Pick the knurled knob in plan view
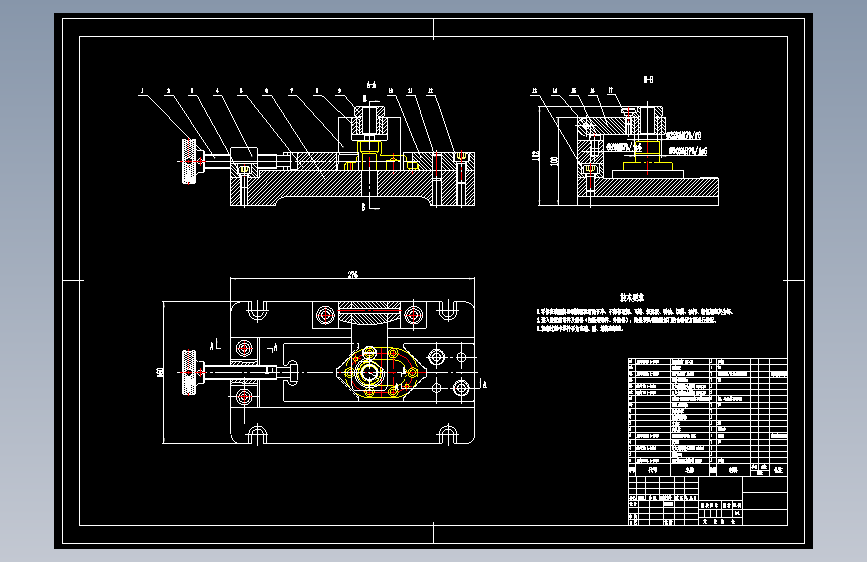The width and height of the screenshot is (867, 562). [189, 372]
